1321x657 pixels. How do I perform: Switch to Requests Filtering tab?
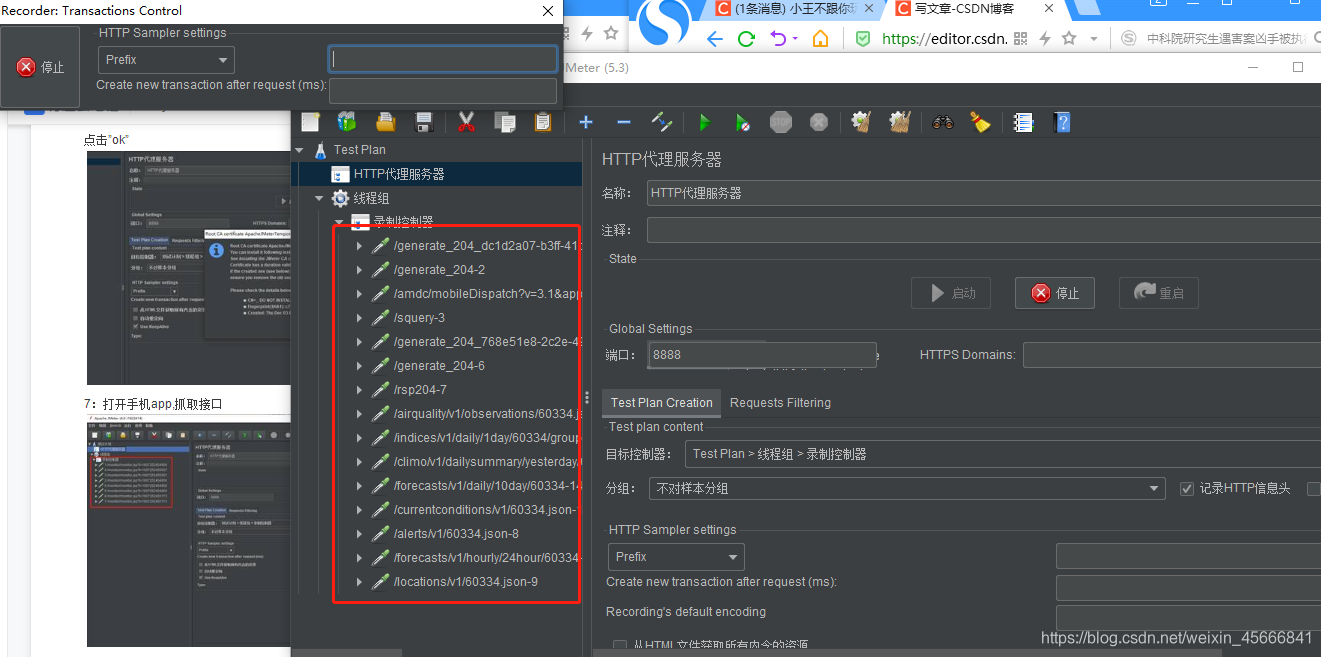[x=780, y=403]
